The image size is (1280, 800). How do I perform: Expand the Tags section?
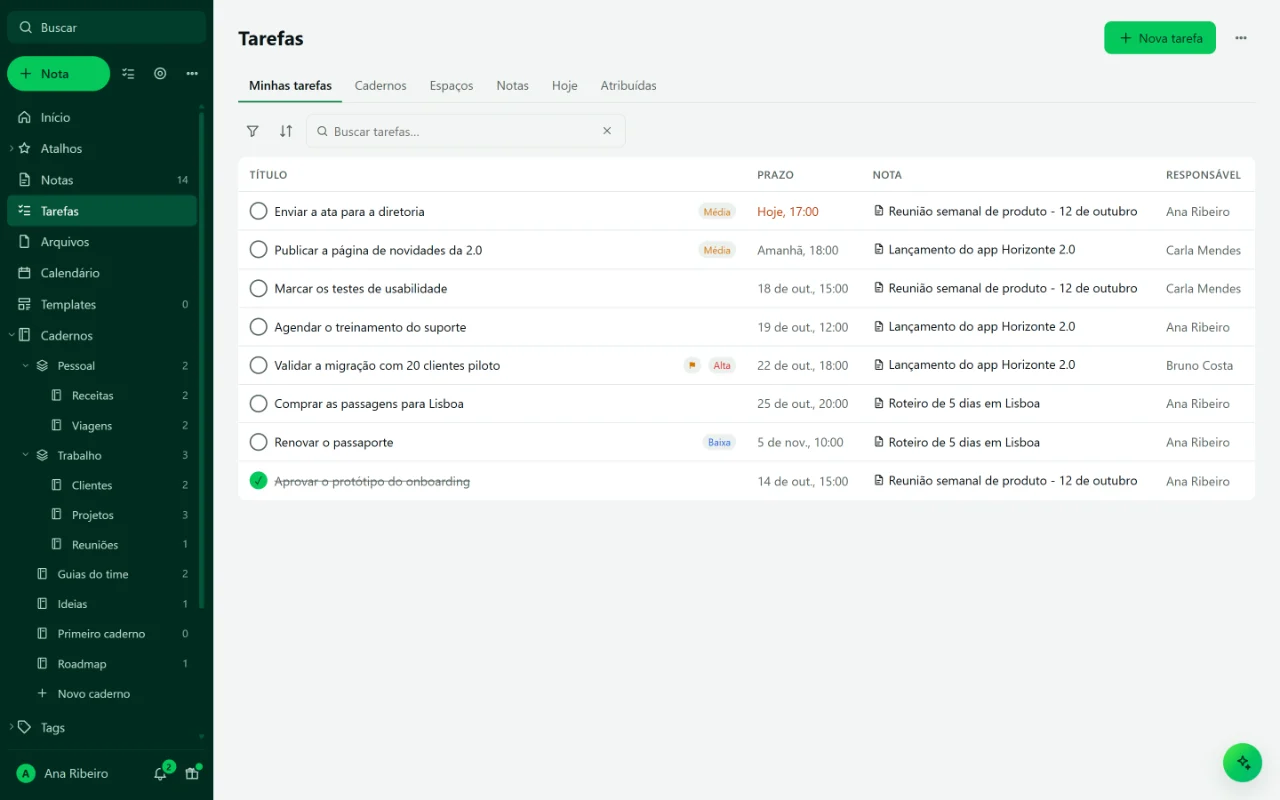tap(11, 728)
